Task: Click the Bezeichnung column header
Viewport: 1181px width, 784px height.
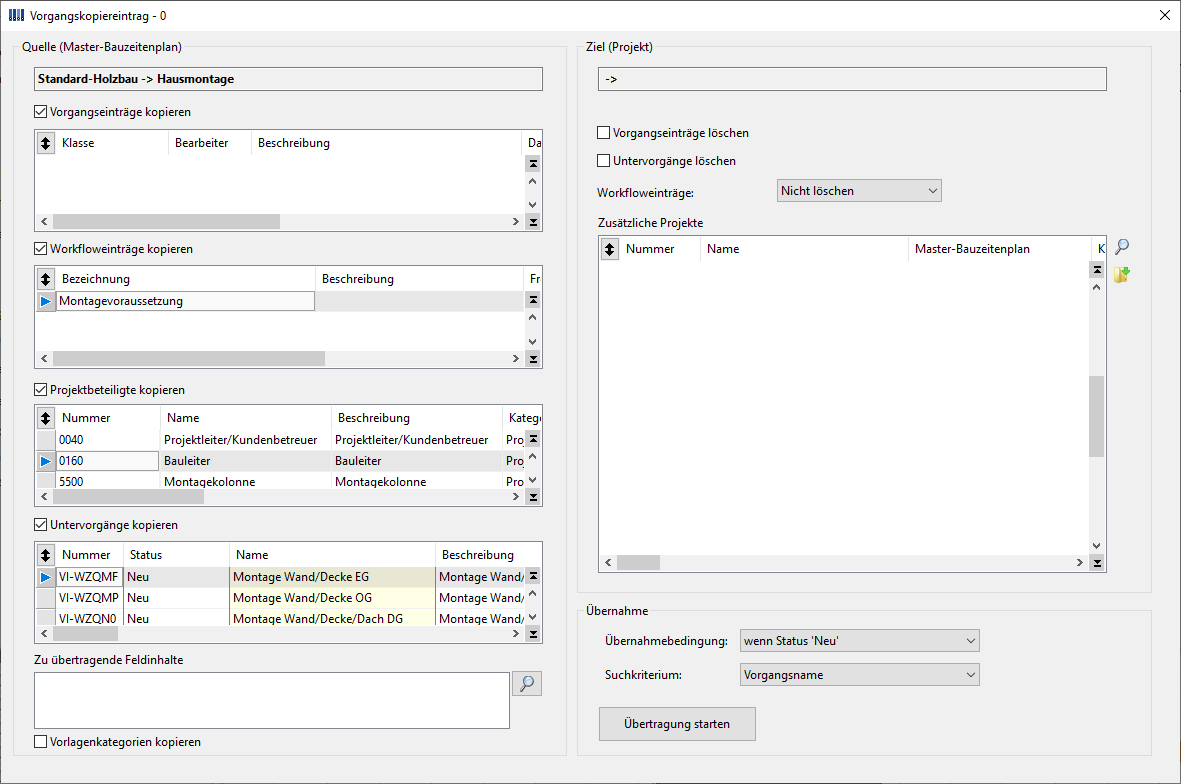Action: coord(185,279)
